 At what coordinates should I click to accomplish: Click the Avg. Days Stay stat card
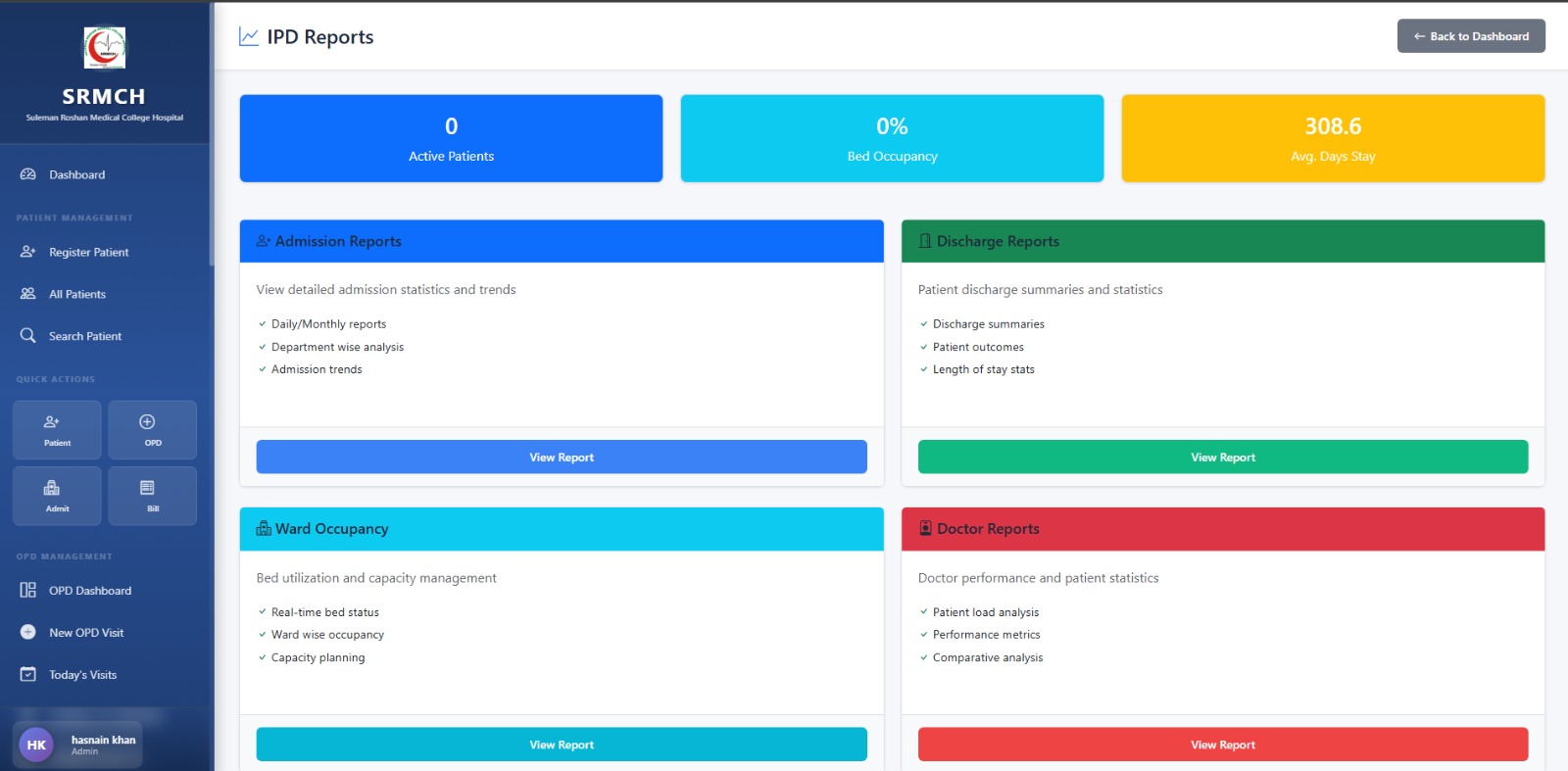click(x=1333, y=138)
